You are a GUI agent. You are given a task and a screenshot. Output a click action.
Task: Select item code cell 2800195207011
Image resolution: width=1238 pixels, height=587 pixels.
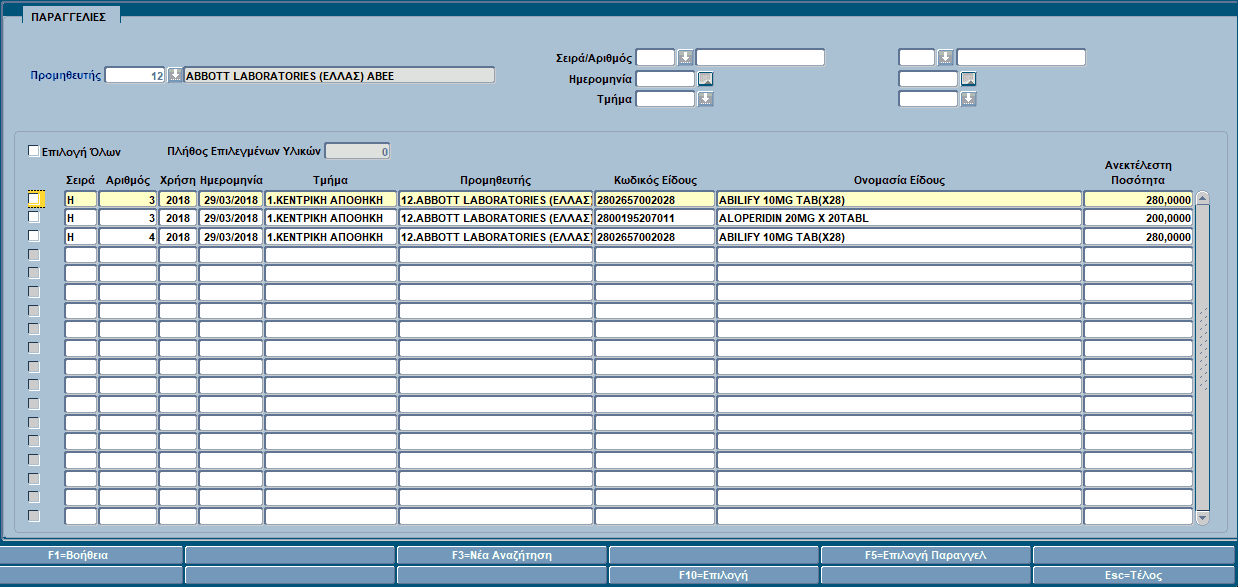655,217
